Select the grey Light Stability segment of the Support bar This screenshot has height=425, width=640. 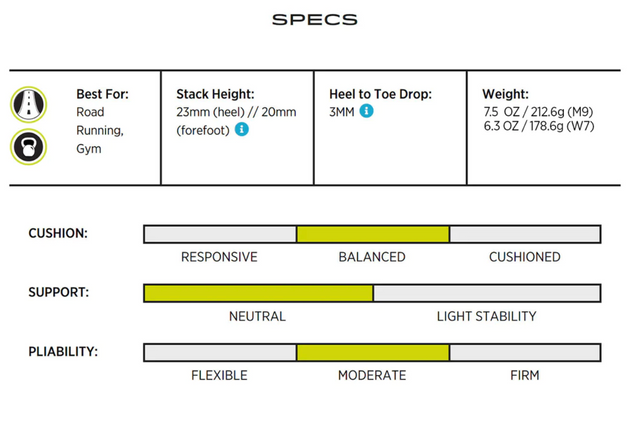(487, 293)
